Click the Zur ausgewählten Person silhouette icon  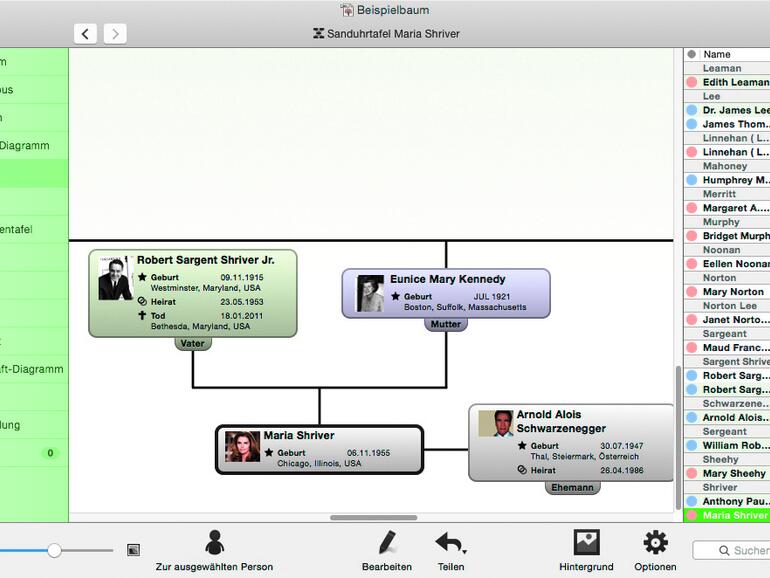click(215, 542)
